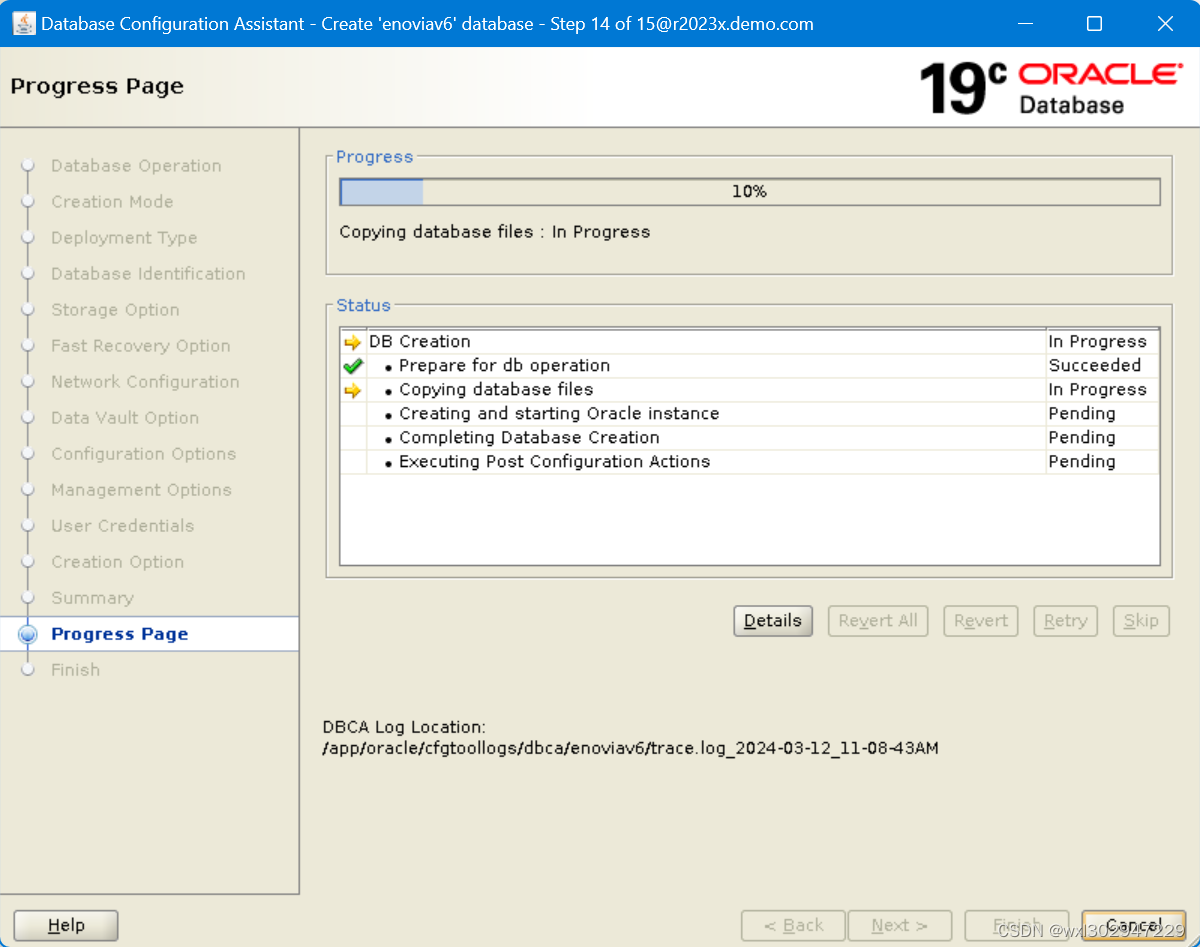Image resolution: width=1200 pixels, height=947 pixels.
Task: Click the 'DBCA Log Location:' label
Action: point(404,728)
